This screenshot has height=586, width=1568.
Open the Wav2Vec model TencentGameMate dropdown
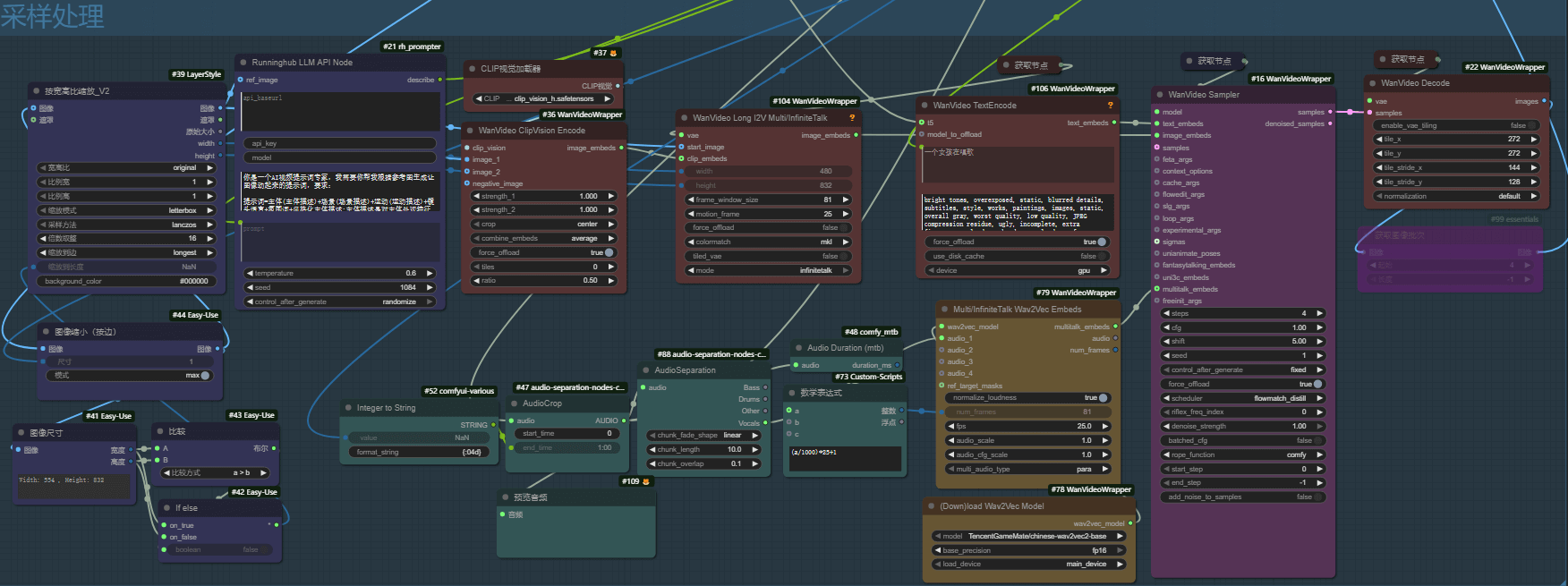[1027, 536]
